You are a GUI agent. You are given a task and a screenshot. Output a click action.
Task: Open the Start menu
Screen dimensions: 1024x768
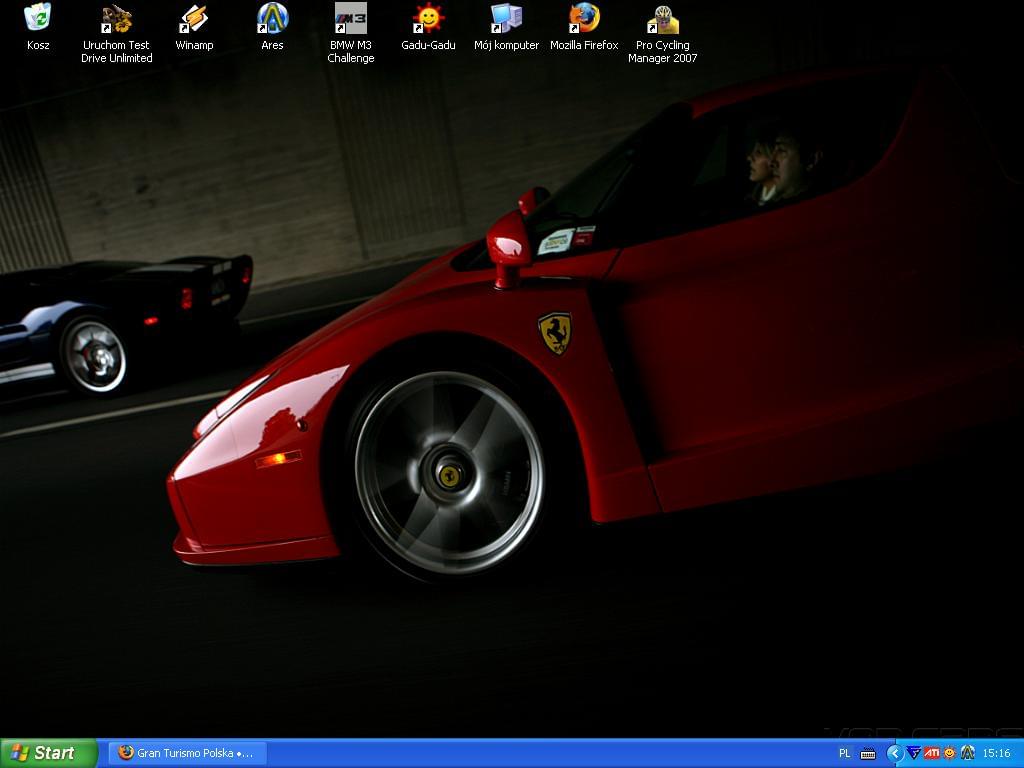pos(48,753)
